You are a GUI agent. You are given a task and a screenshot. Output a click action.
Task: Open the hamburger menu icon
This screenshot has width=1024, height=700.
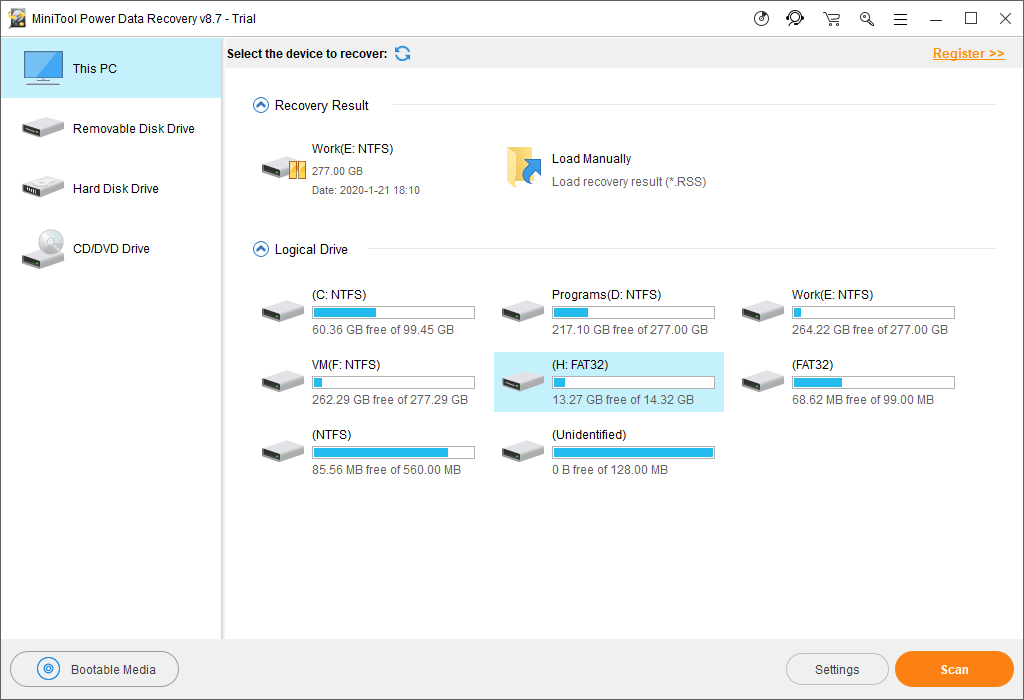point(901,20)
